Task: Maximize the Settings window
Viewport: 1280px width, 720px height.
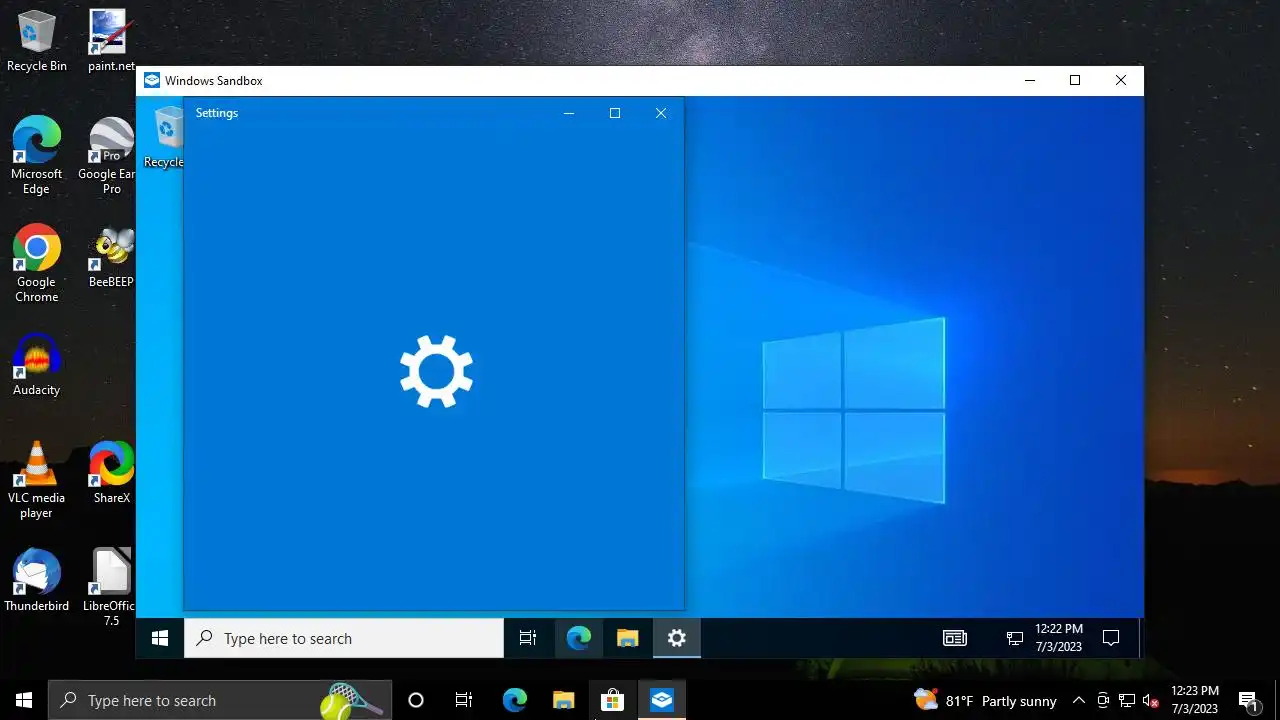Action: tap(615, 113)
